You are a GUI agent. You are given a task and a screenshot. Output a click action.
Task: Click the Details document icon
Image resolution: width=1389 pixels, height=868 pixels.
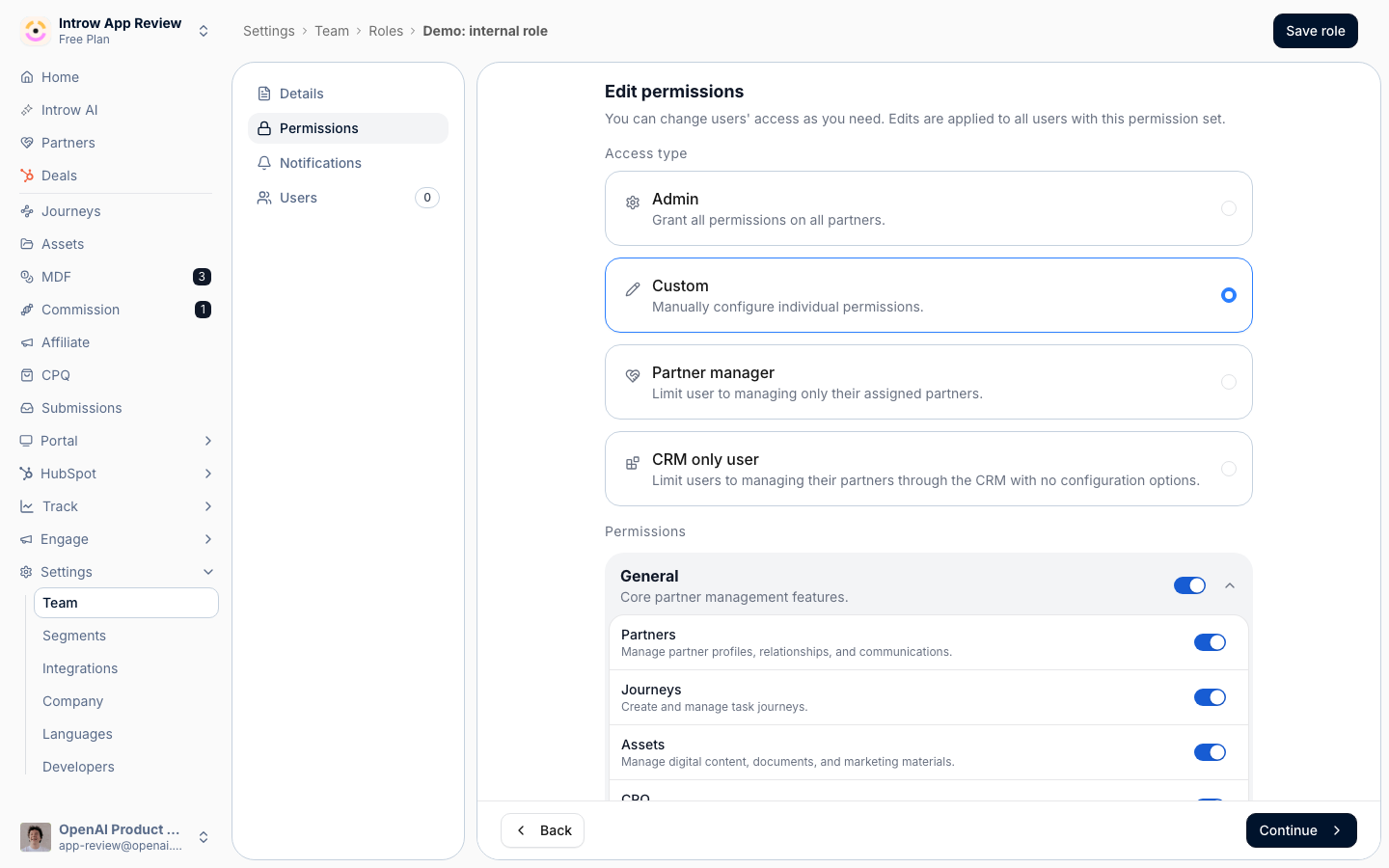coord(264,94)
